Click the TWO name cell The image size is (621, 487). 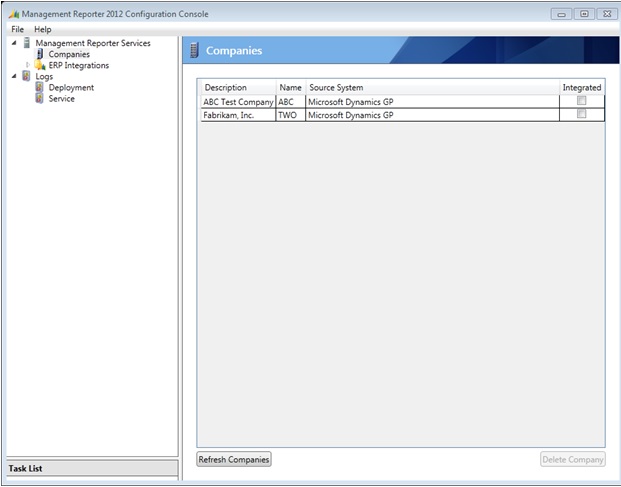pos(291,115)
